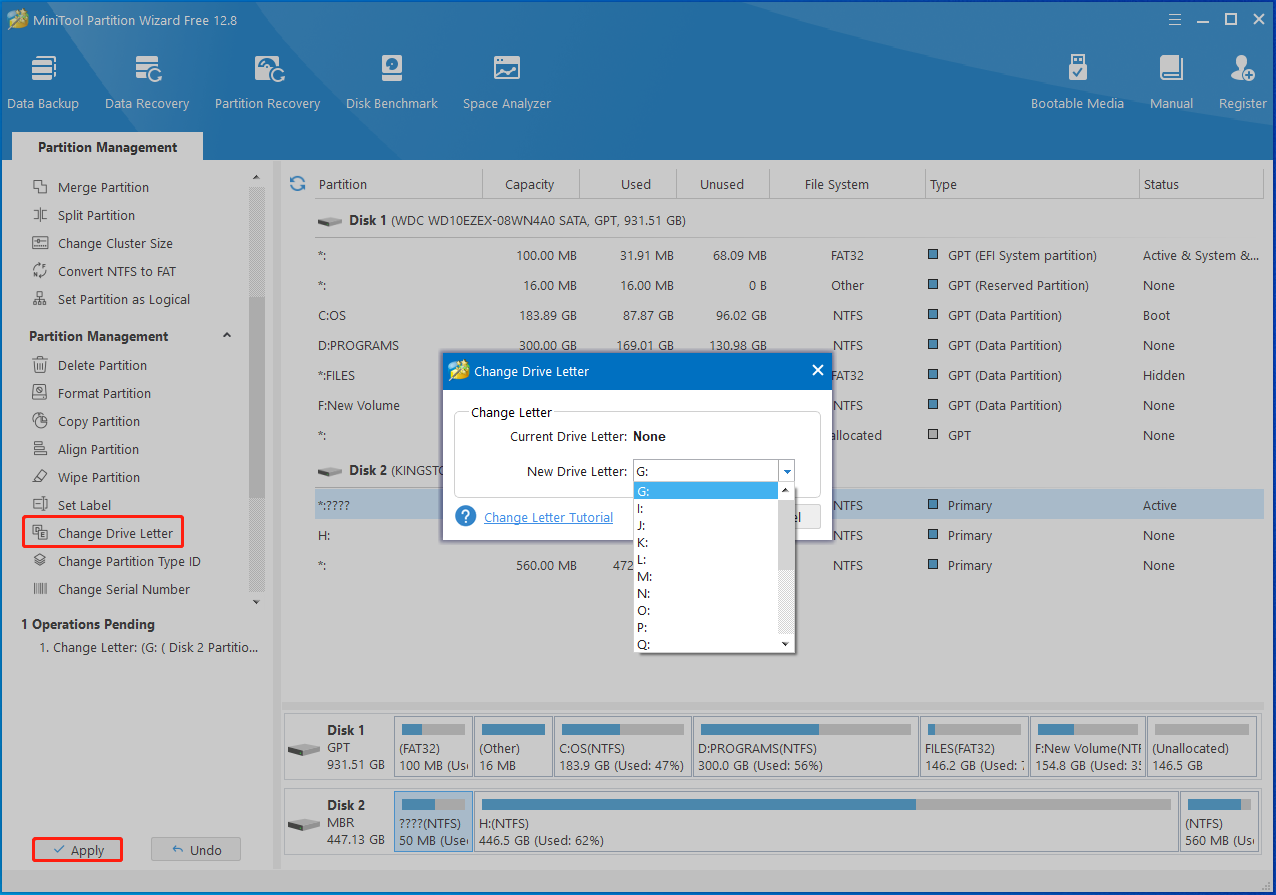Refresh the partition list with the reload icon
The width and height of the screenshot is (1276, 895).
pyautogui.click(x=297, y=184)
